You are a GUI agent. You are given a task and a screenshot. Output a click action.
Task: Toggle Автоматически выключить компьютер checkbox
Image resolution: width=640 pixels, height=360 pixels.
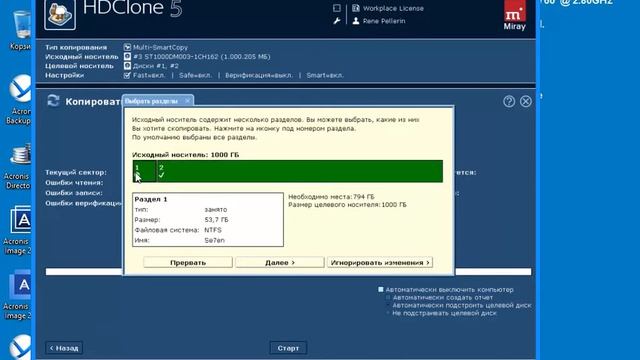tap(381, 289)
